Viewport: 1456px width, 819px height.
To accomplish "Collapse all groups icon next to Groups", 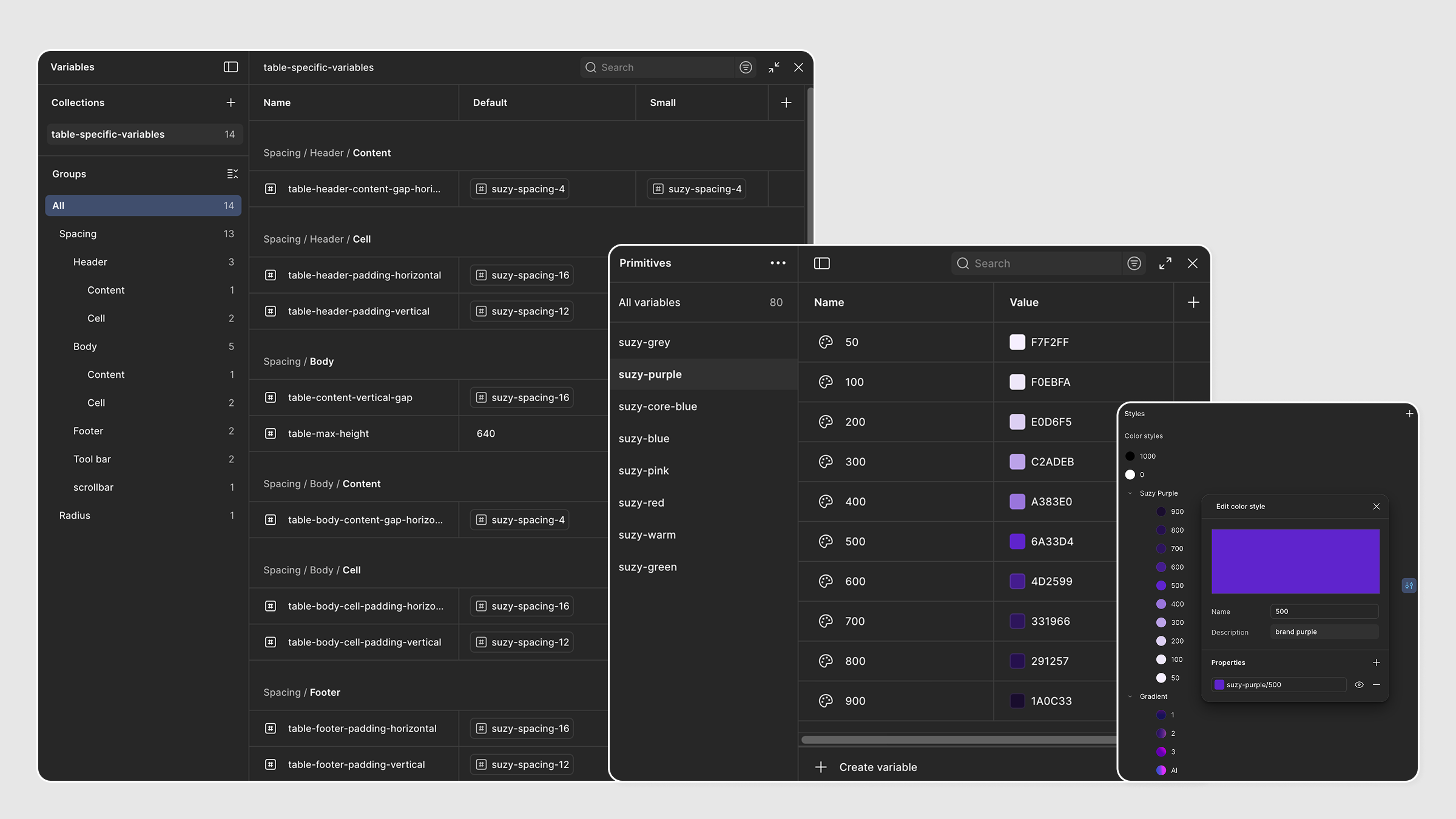I will pos(232,174).
